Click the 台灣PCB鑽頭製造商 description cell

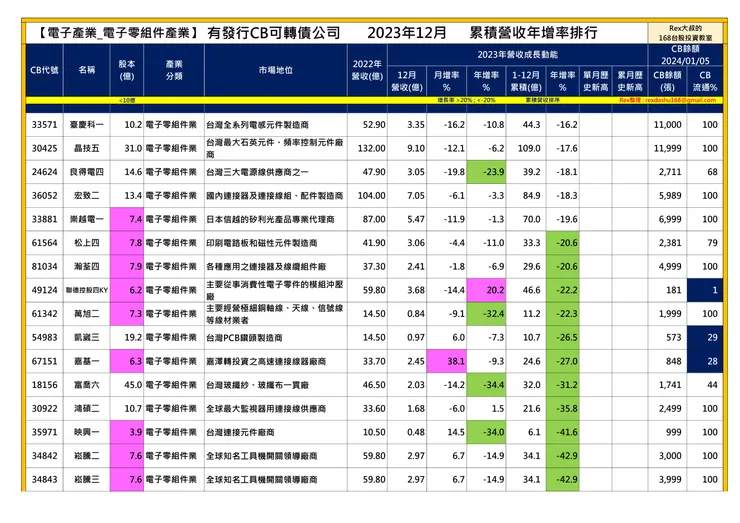(x=276, y=337)
